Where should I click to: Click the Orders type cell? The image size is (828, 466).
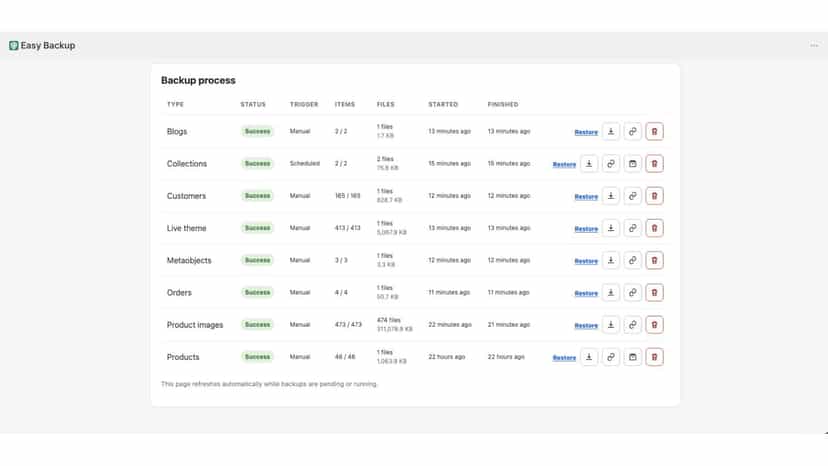click(179, 293)
